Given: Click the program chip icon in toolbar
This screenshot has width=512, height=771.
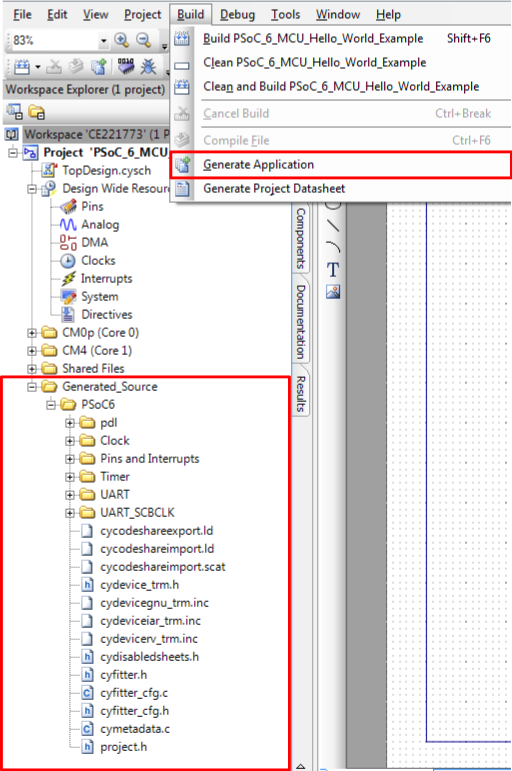Looking at the screenshot, I should click(126, 66).
